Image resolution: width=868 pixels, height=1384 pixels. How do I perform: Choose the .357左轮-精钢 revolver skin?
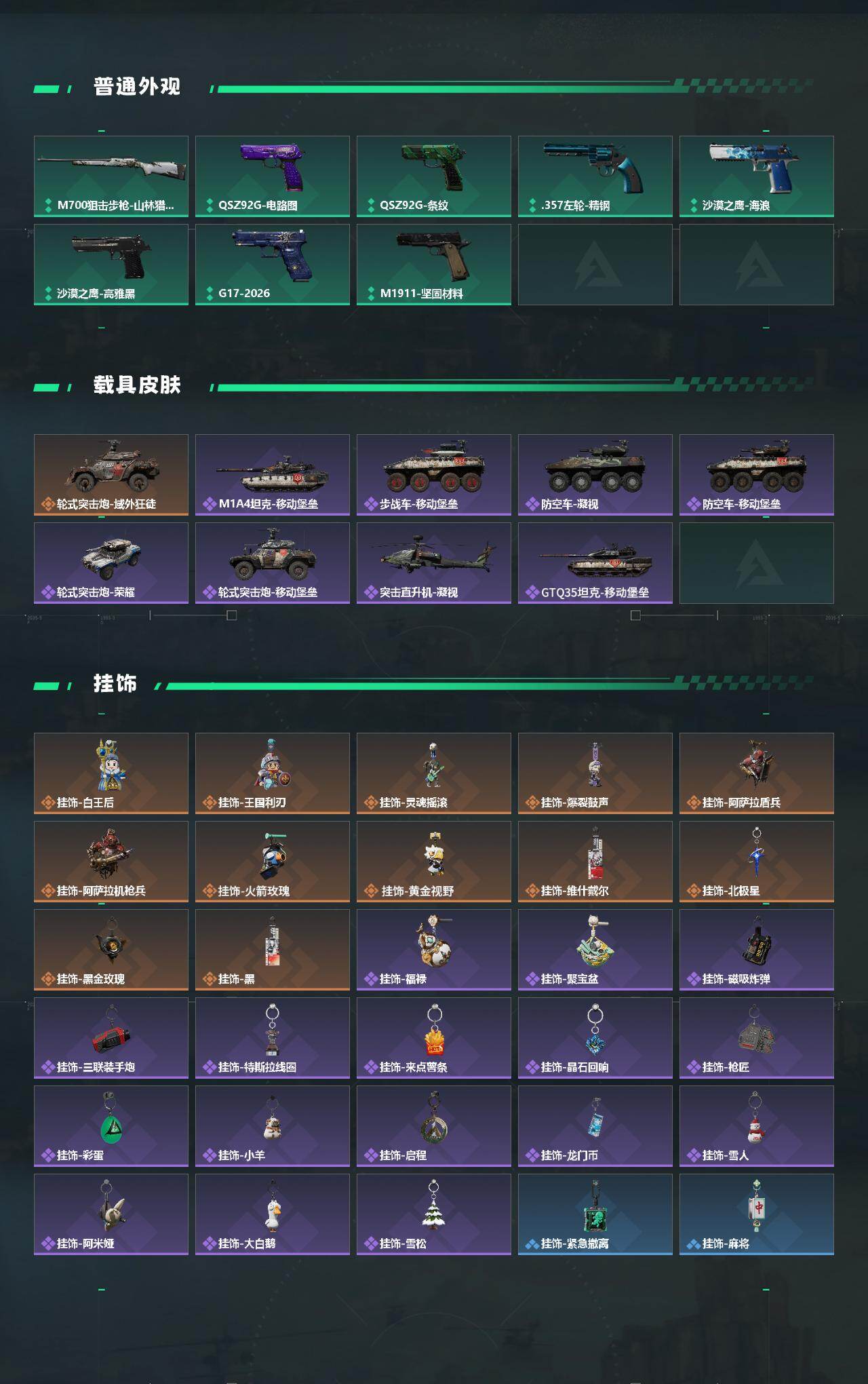595,176
